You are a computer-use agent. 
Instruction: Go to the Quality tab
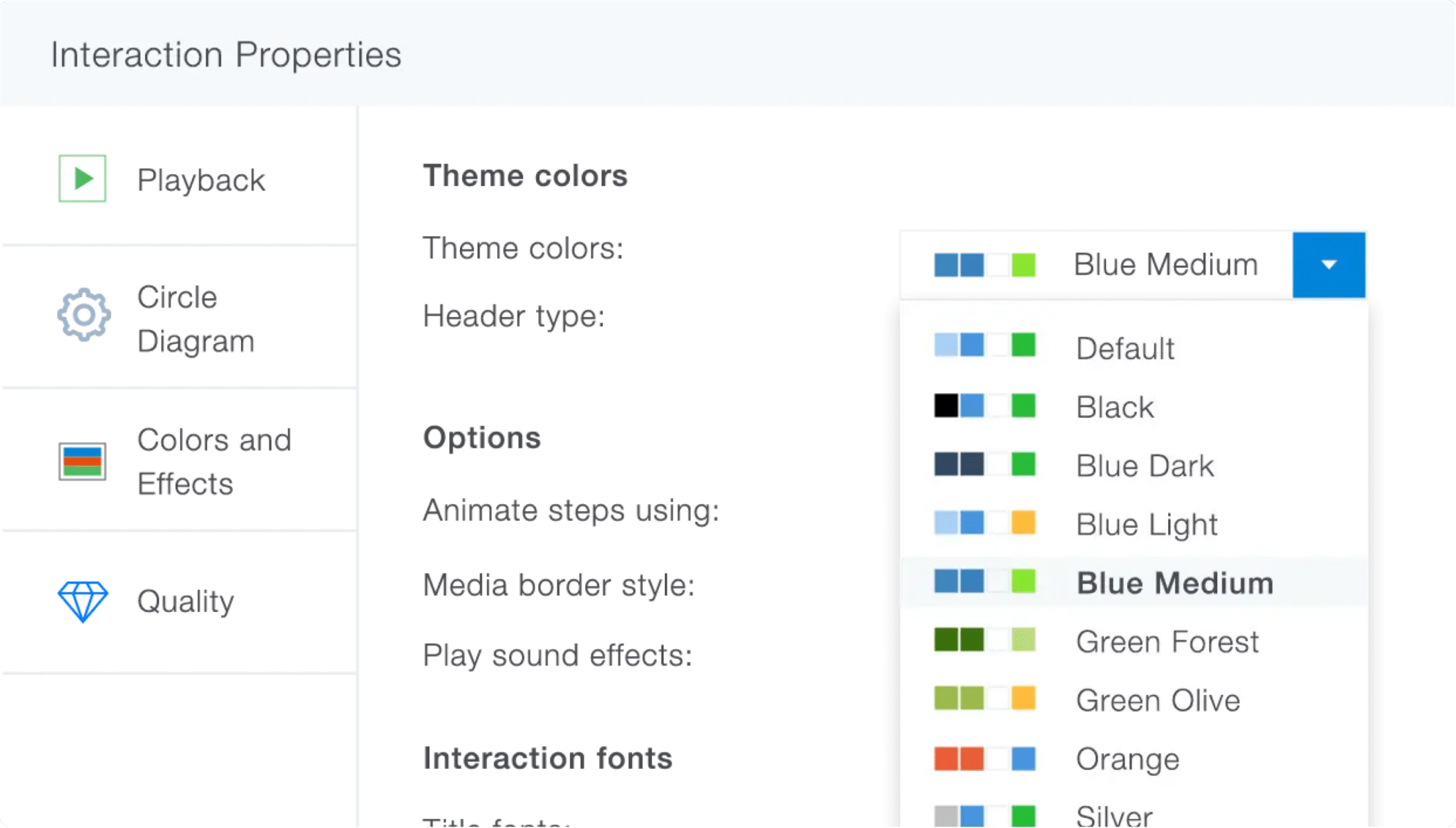[186, 601]
